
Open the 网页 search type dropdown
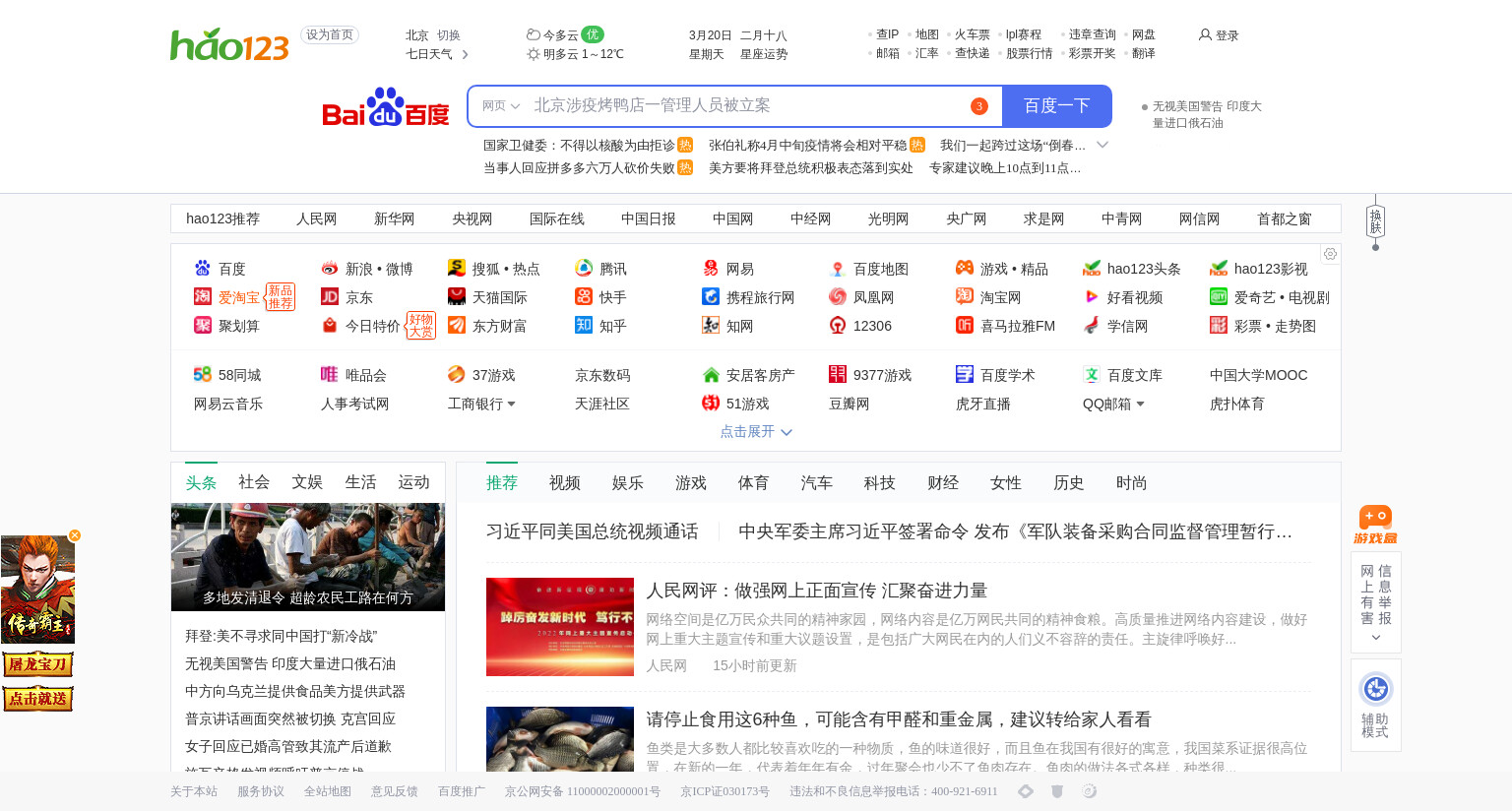(x=501, y=106)
